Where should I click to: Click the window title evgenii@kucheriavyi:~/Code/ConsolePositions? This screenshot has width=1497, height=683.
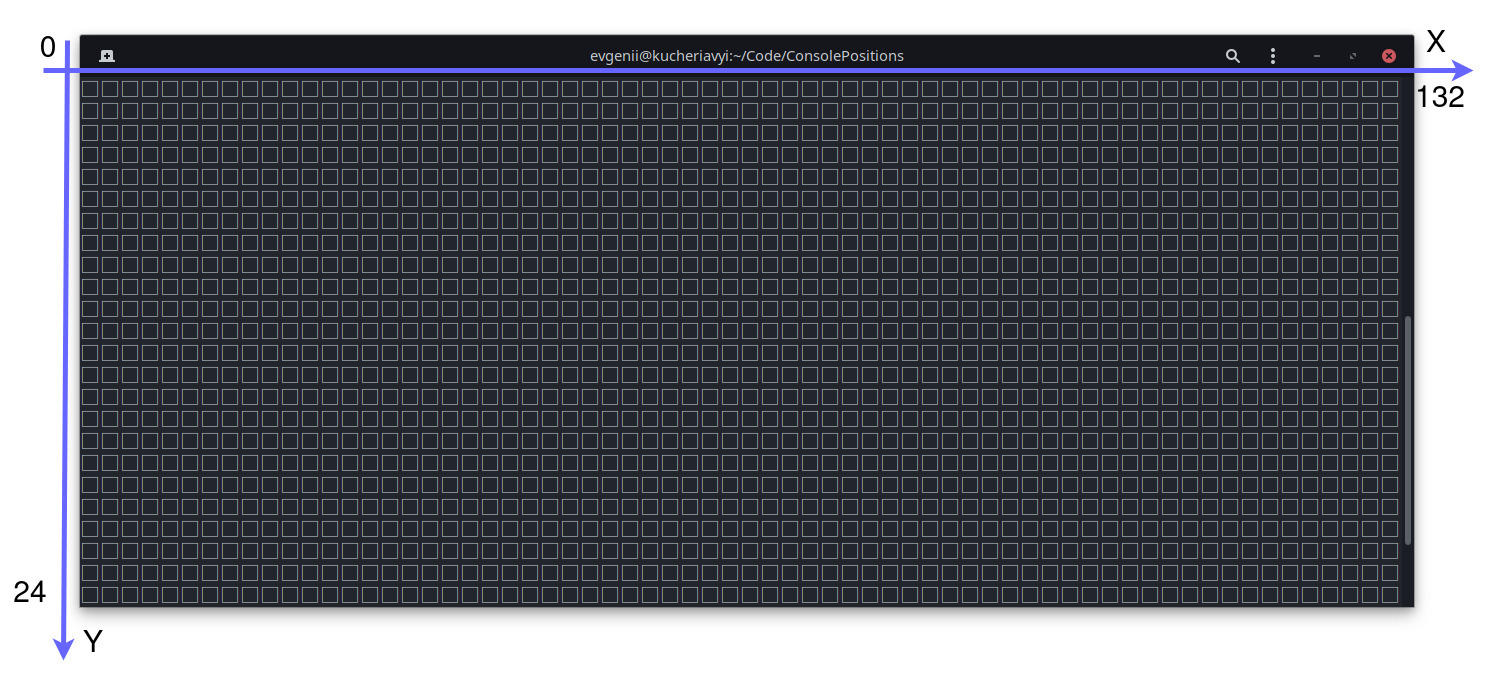pos(747,56)
